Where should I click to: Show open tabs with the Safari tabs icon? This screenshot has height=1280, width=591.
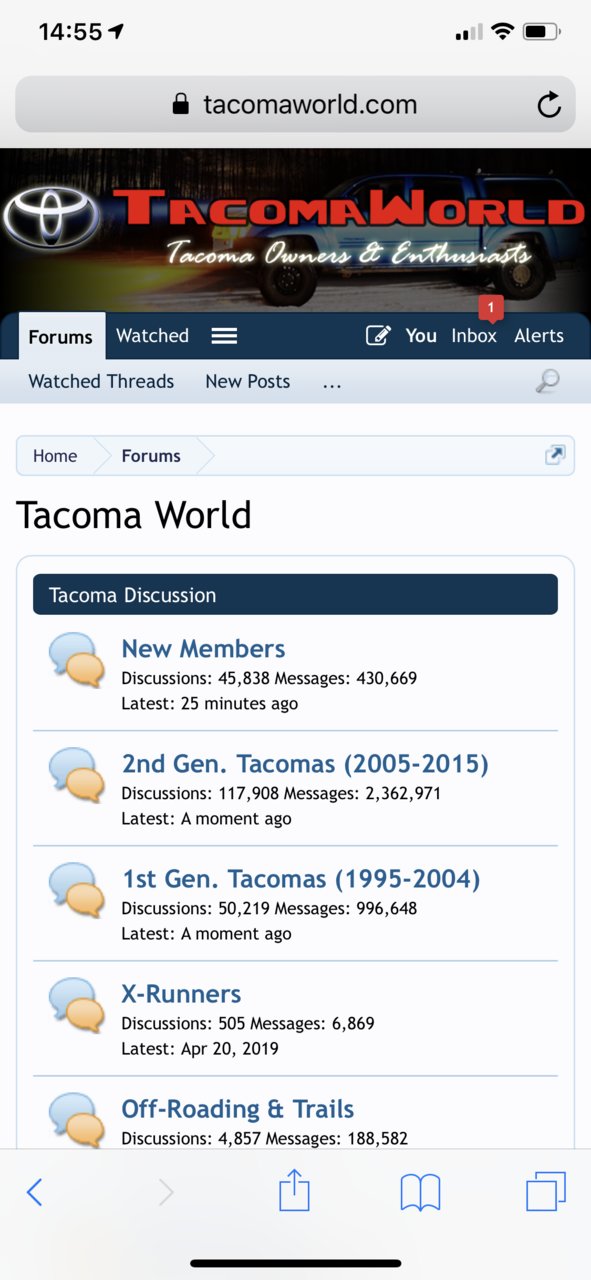pyautogui.click(x=546, y=1192)
